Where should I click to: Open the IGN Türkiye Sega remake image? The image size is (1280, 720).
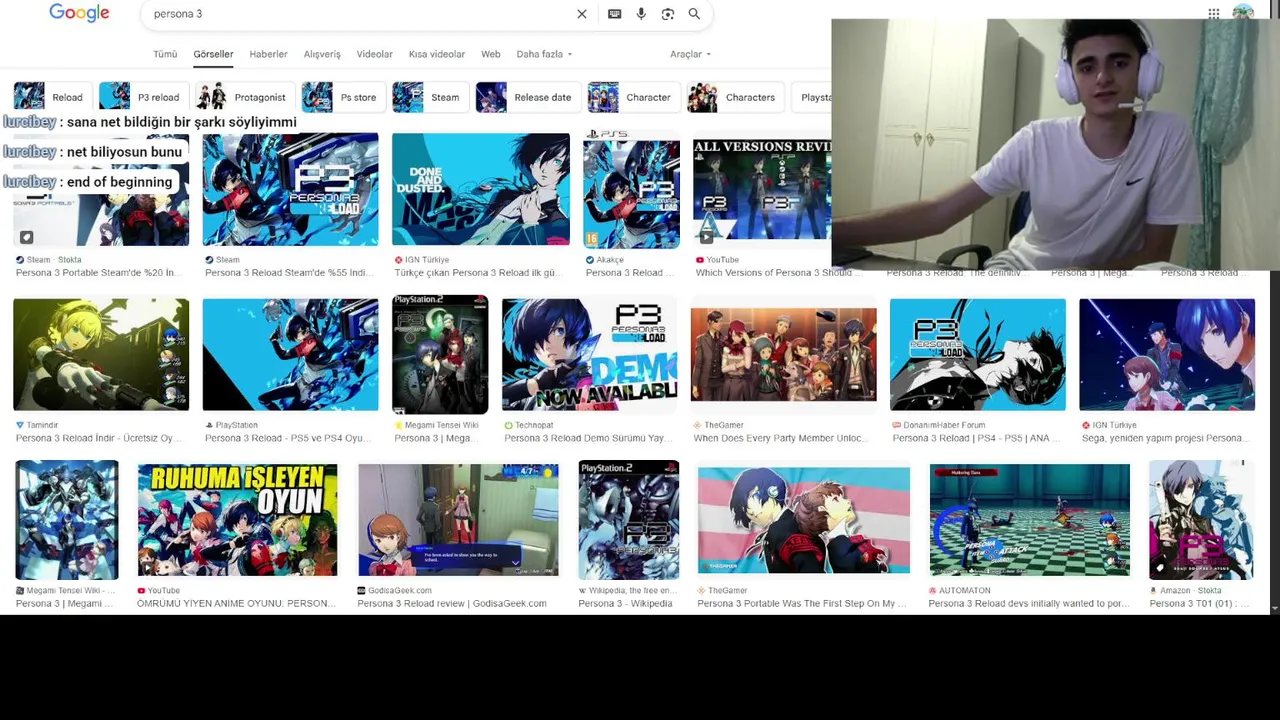pyautogui.click(x=1167, y=354)
